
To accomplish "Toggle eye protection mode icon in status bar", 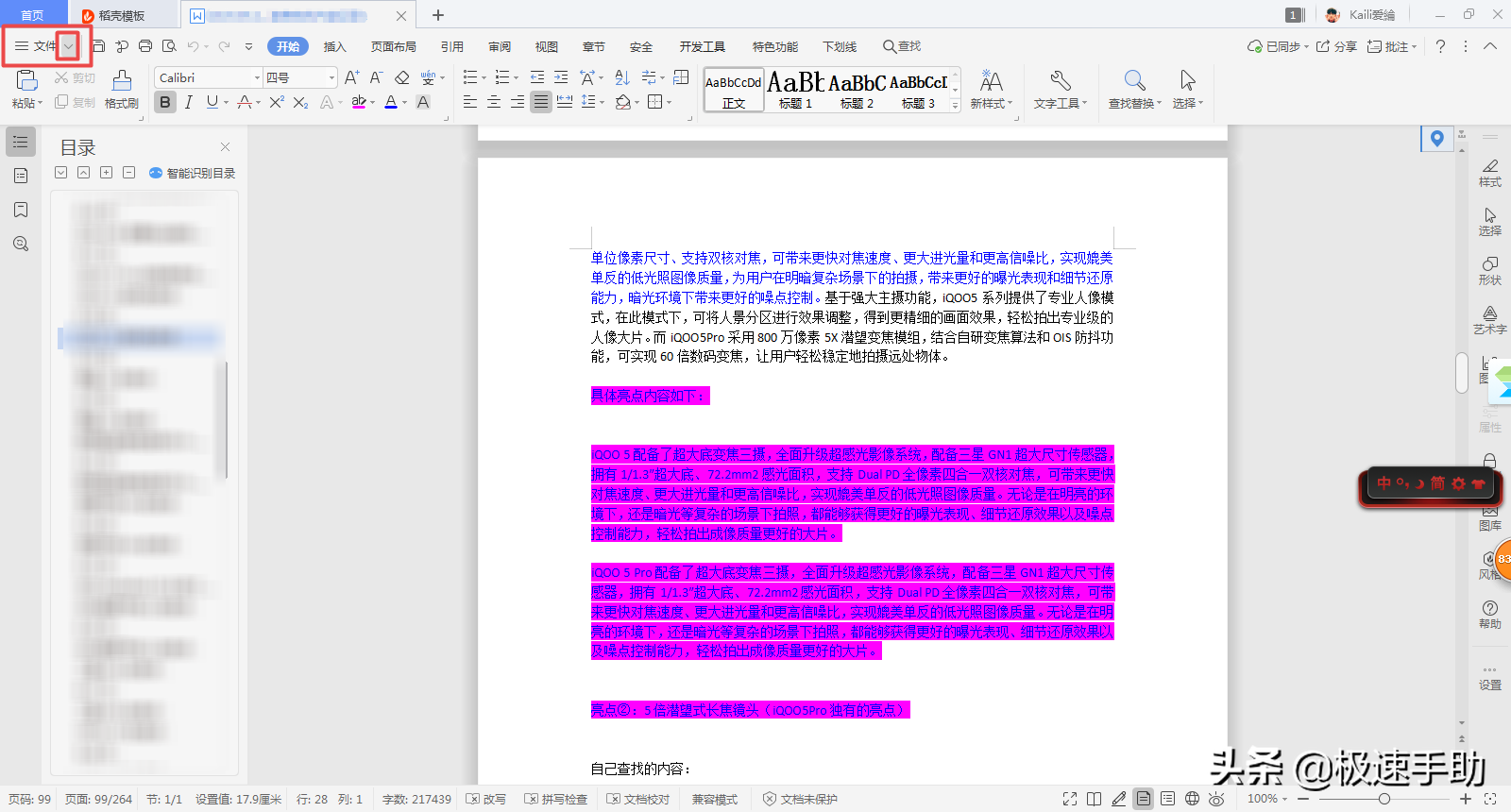I will pyautogui.click(x=1217, y=799).
